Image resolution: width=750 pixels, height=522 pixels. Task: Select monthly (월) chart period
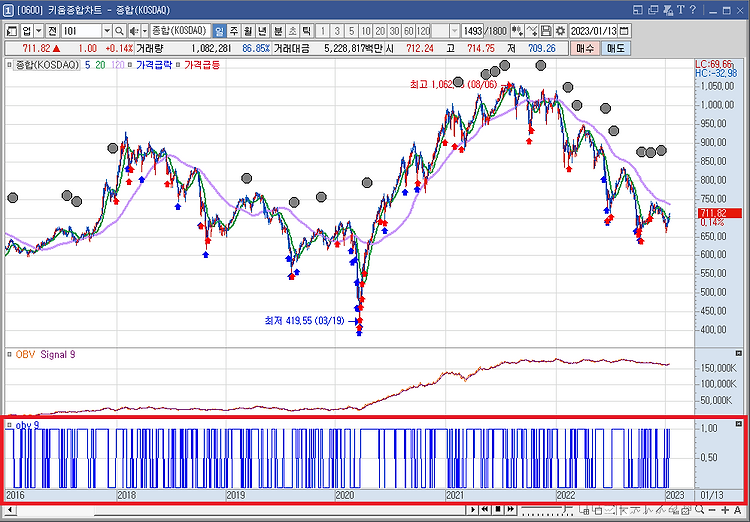click(248, 31)
